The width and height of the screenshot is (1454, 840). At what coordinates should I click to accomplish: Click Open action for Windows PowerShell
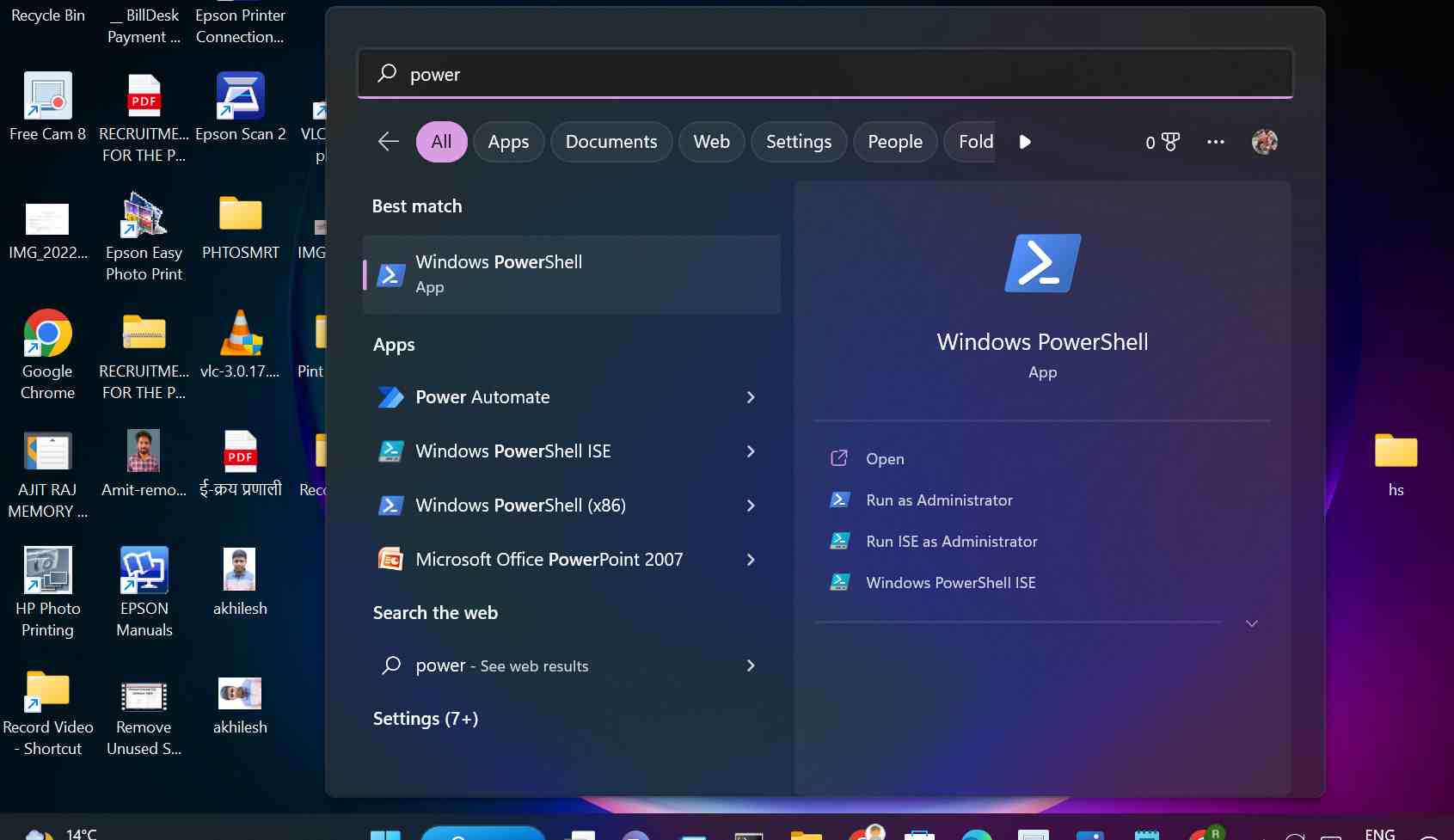coord(885,459)
